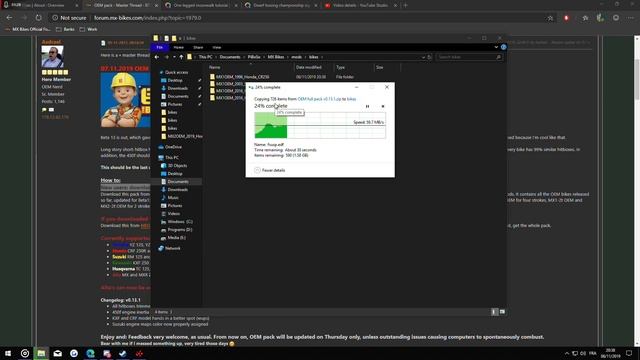This screenshot has height=360, width=640.
Task: Open the Work bookmarks folder
Action: pos(89,29)
